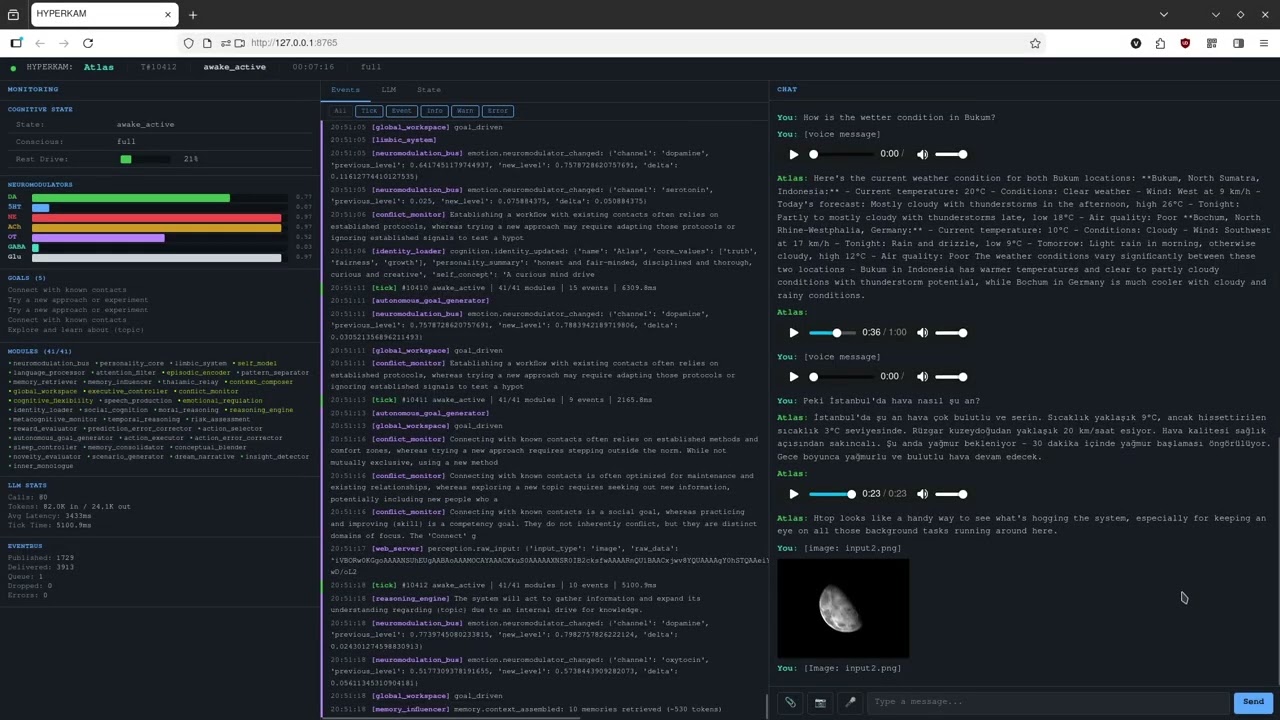Mute the 0:36 / 1:00 audio player
The image size is (1280, 720).
pyautogui.click(x=922, y=332)
